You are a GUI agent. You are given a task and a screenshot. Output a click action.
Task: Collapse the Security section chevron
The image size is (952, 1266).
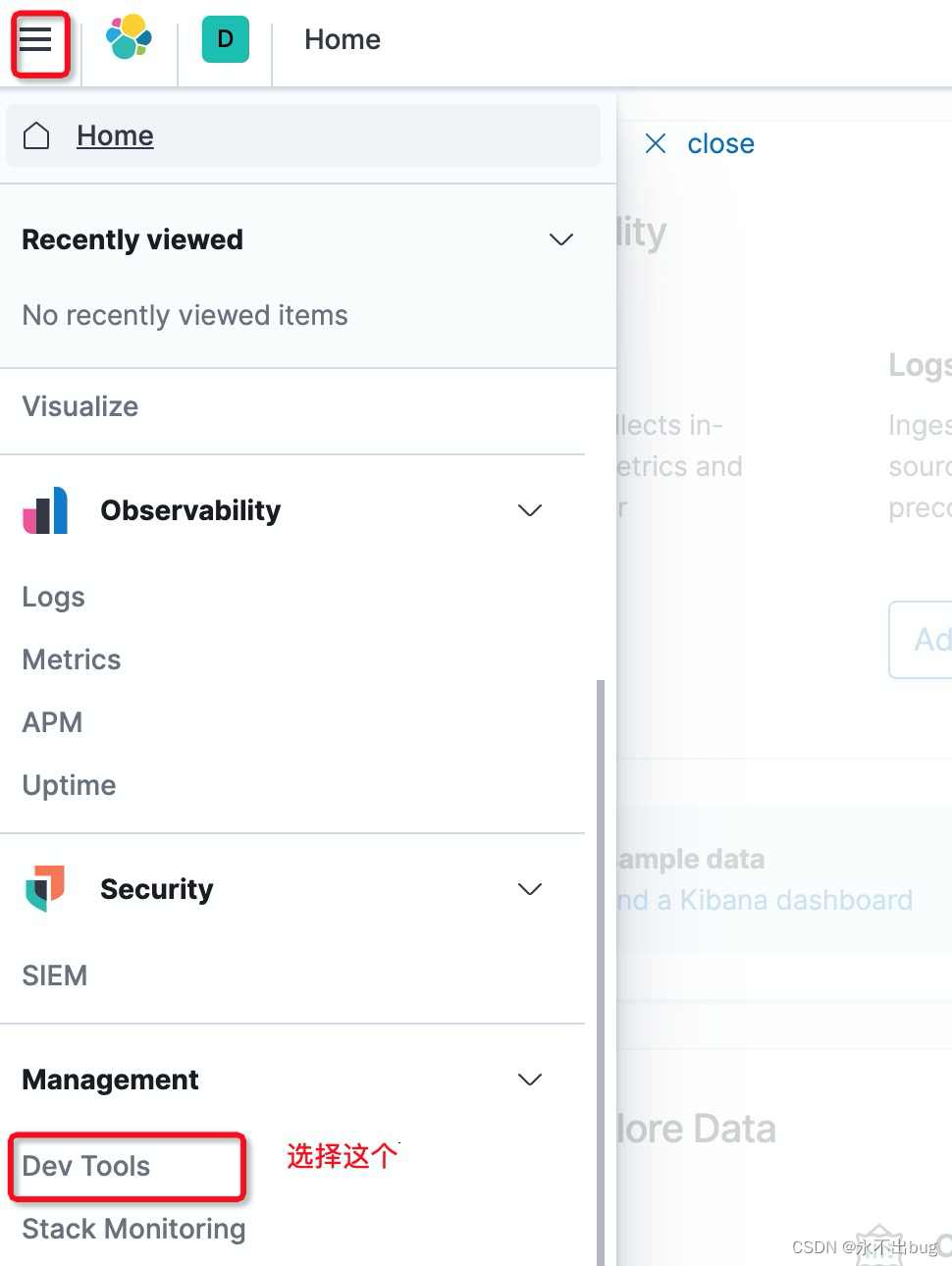[530, 889]
